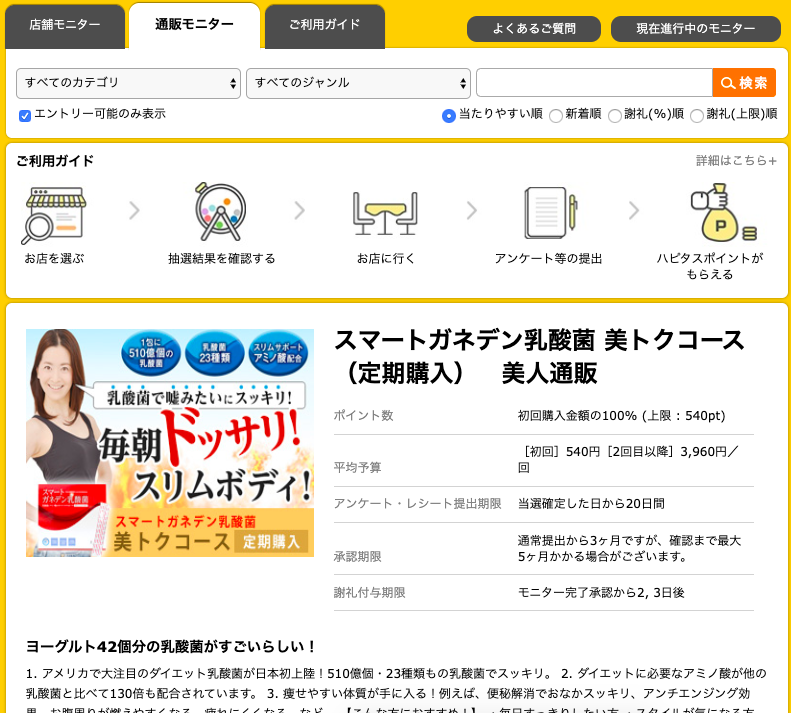Click the orange 検索 search button
This screenshot has width=791, height=713.
(744, 83)
